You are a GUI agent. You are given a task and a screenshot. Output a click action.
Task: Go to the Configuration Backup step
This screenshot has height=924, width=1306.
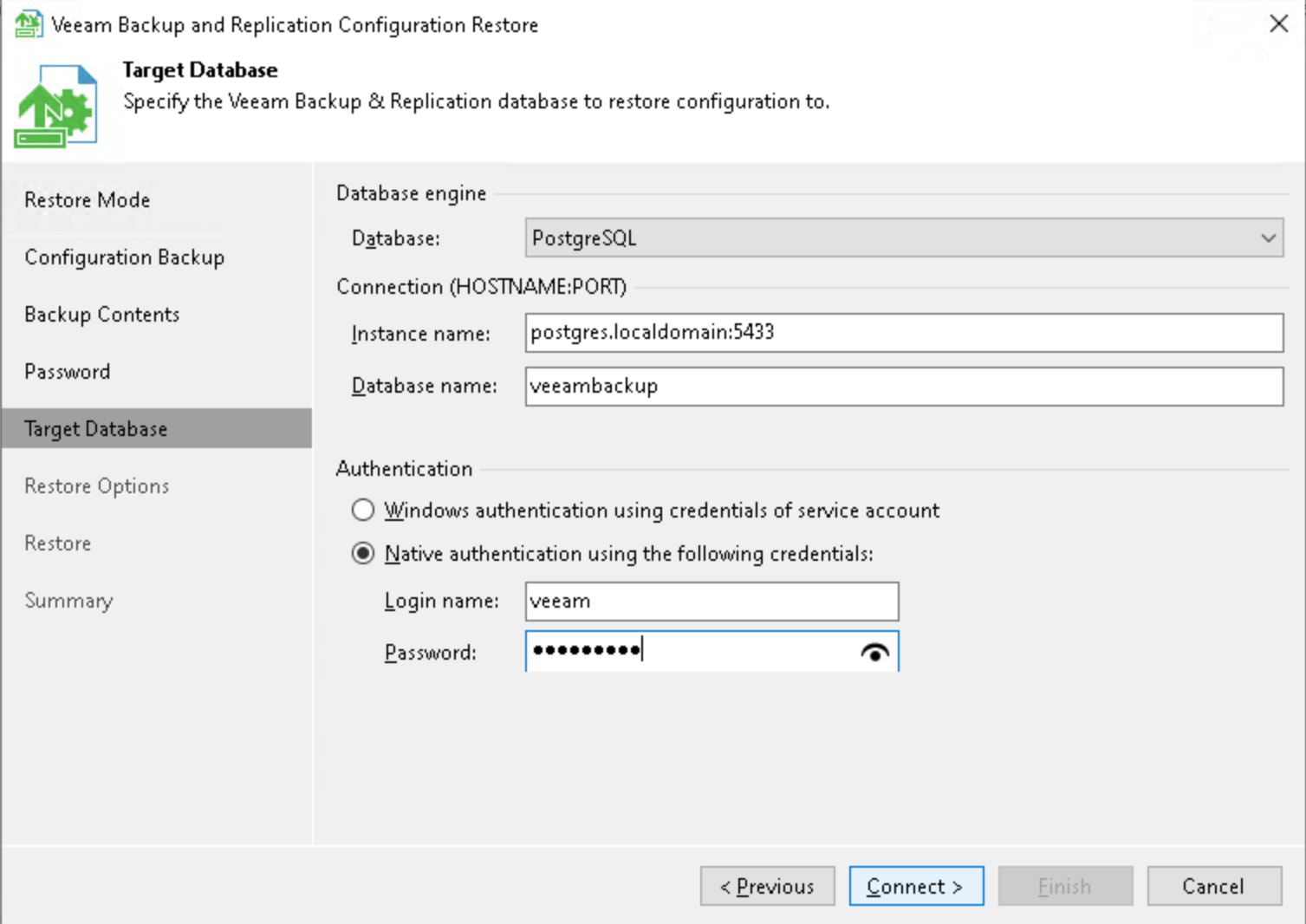(x=125, y=257)
